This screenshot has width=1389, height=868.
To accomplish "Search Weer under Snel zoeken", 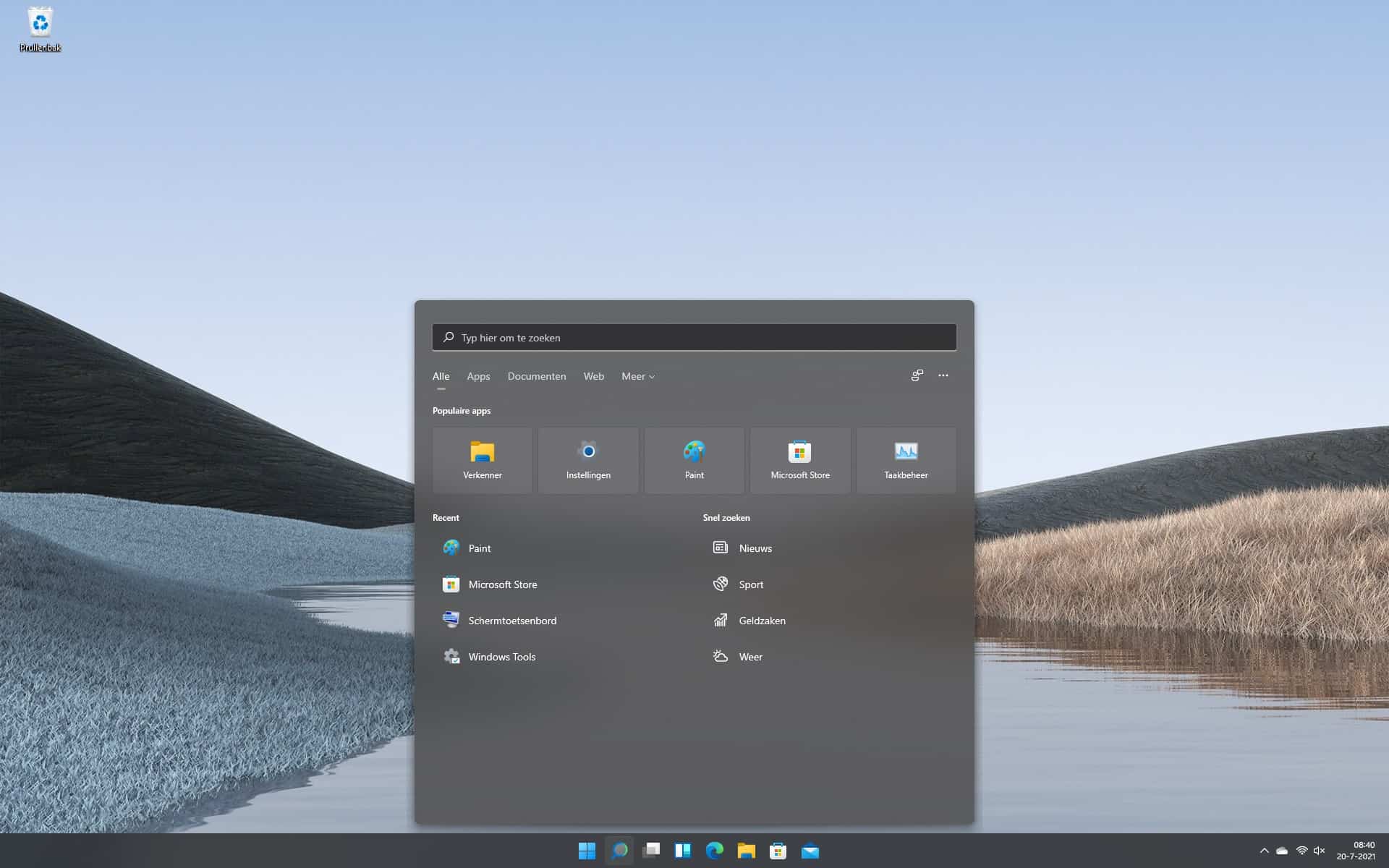I will click(x=751, y=656).
